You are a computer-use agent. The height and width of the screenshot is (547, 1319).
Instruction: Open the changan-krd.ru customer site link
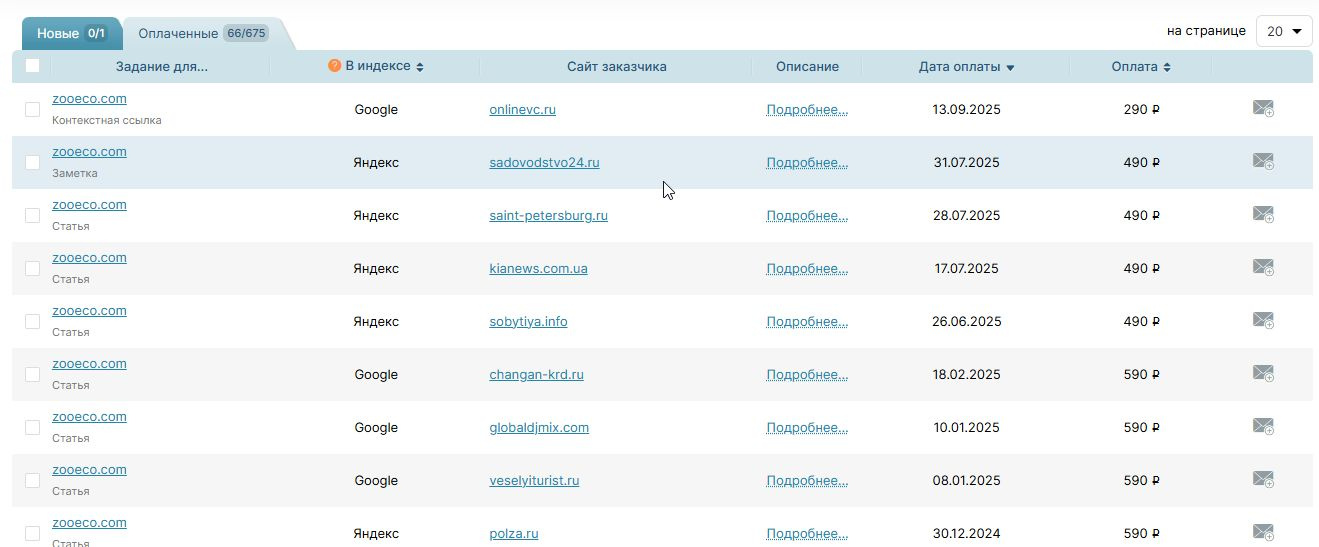[x=536, y=374]
